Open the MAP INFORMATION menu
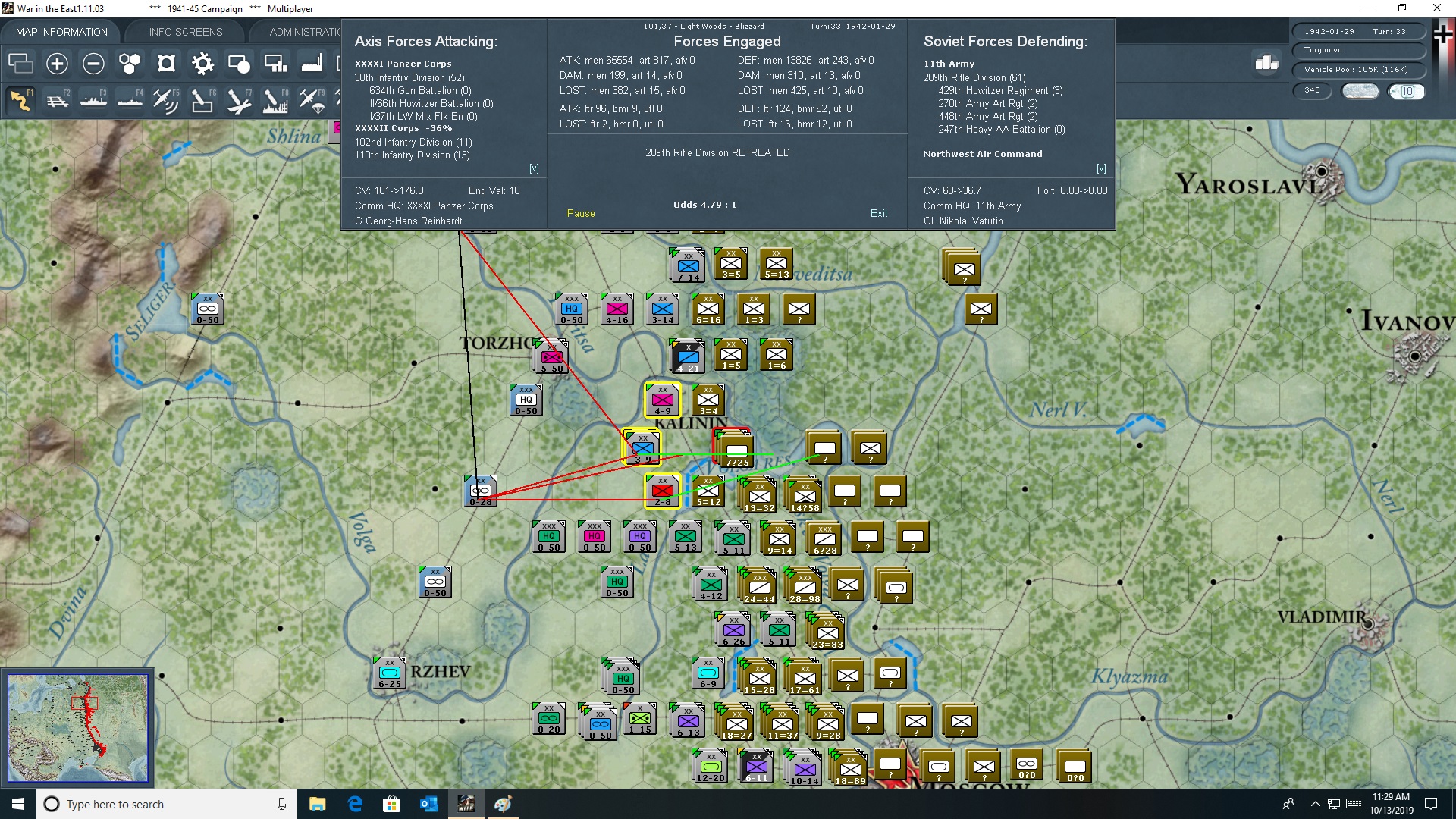The image size is (1456, 819). tap(61, 31)
